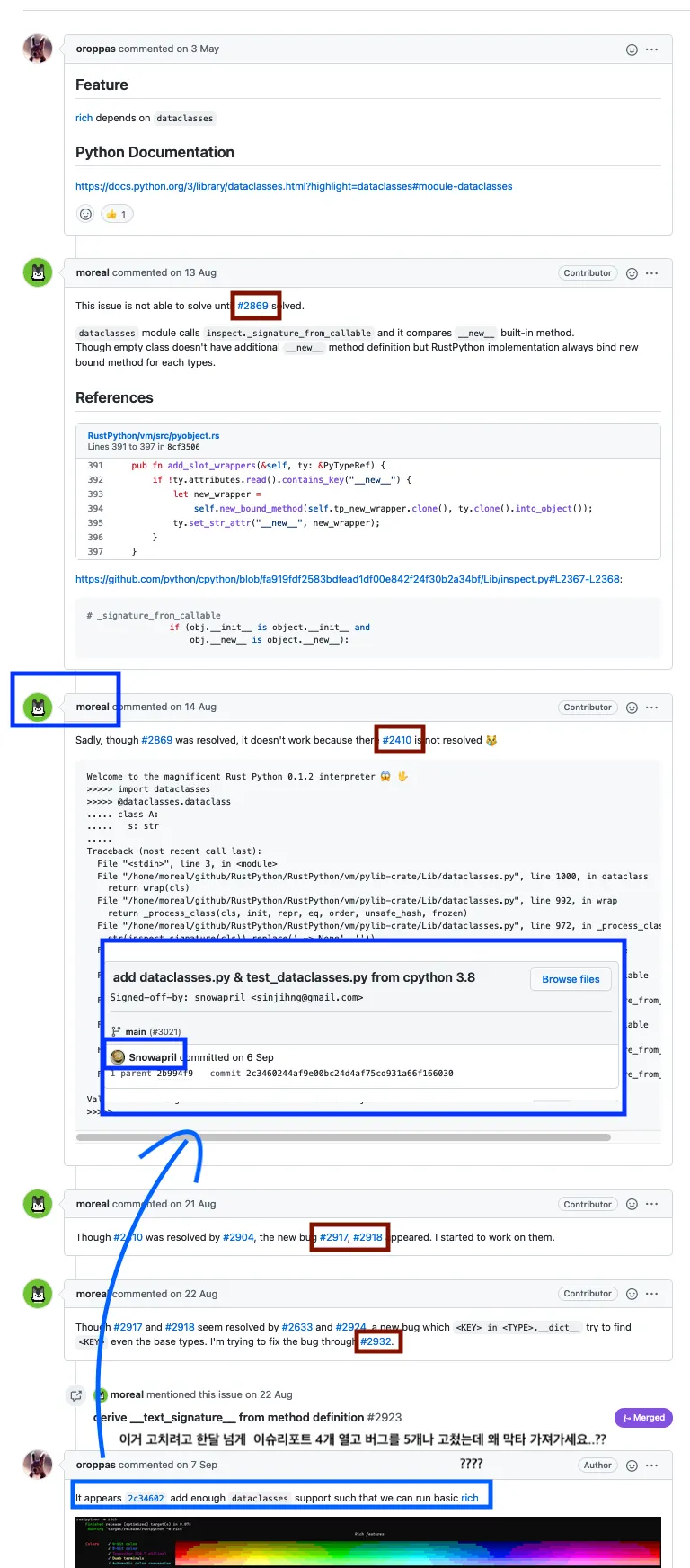Click moreal avatar beside the 14 Aug comment
690x1568 pixels.
click(x=38, y=708)
